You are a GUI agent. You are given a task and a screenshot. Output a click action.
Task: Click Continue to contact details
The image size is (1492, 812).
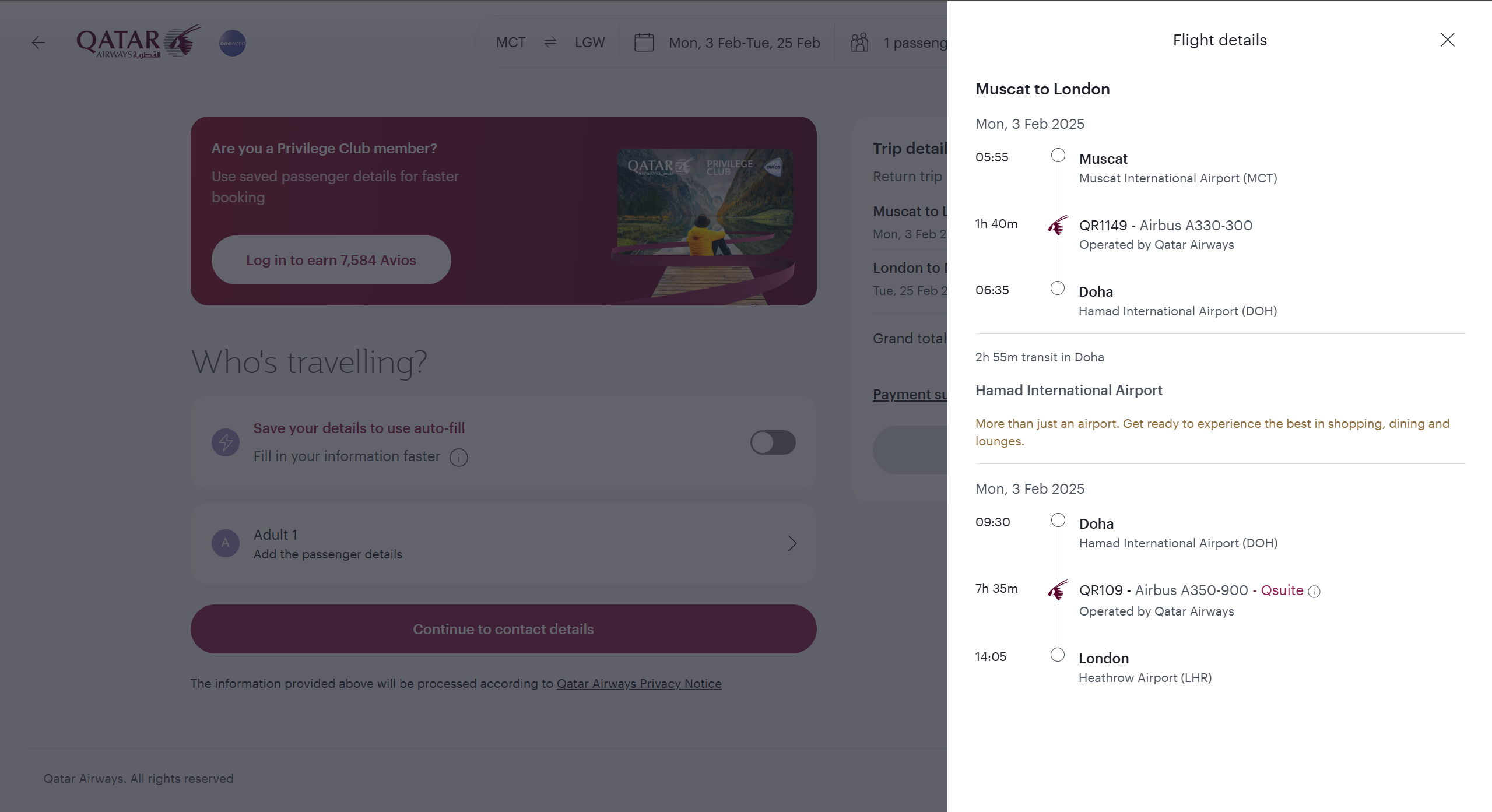tap(503, 629)
